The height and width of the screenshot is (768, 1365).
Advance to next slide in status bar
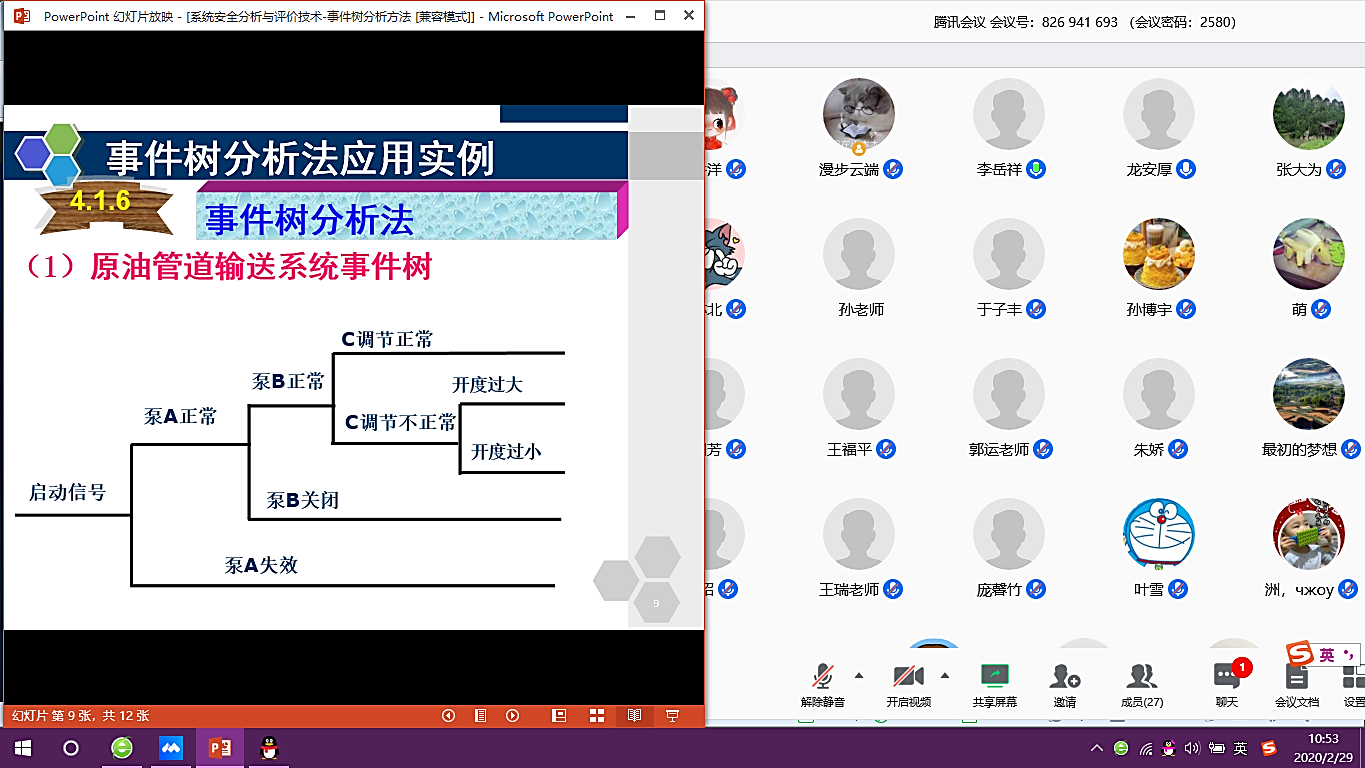pos(512,716)
